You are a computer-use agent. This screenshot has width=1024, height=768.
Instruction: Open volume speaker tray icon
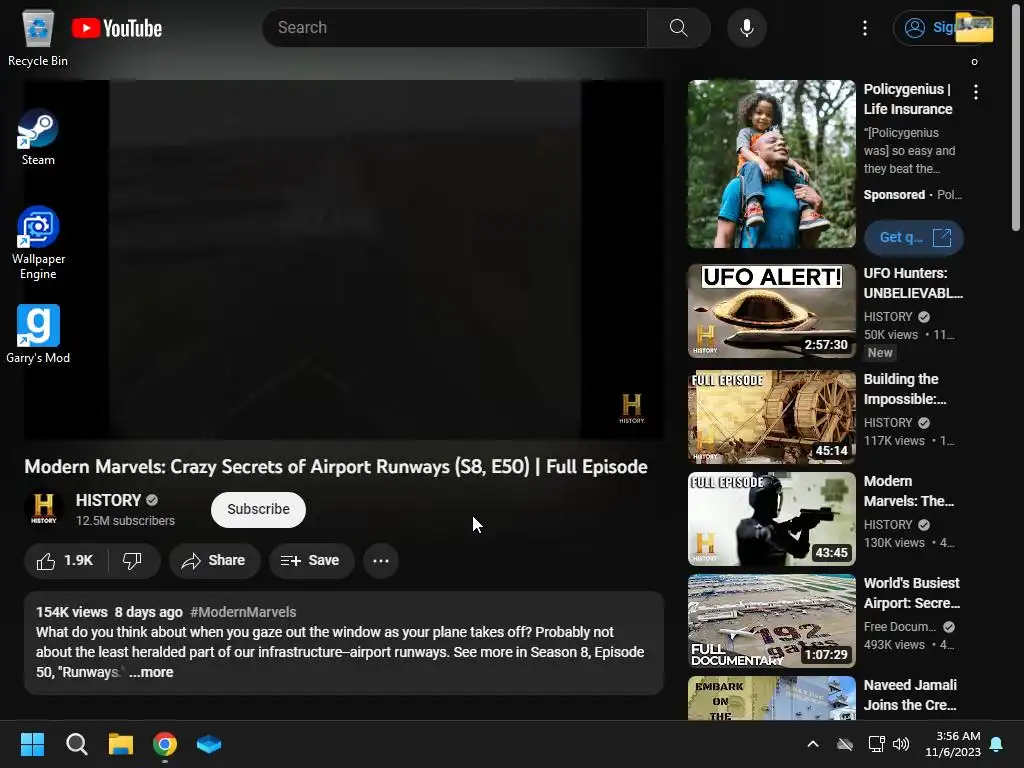tap(901, 744)
